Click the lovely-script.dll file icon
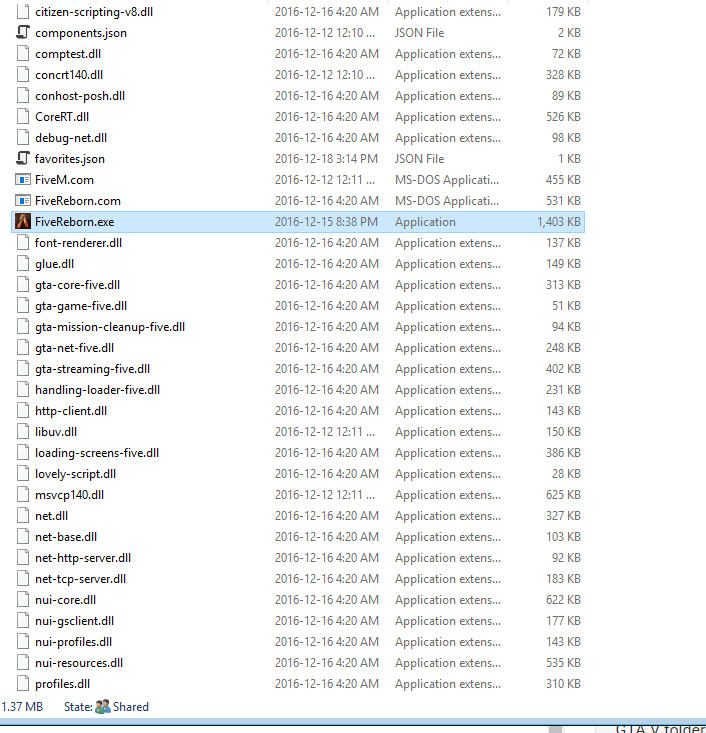706x733 pixels. click(x=23, y=474)
